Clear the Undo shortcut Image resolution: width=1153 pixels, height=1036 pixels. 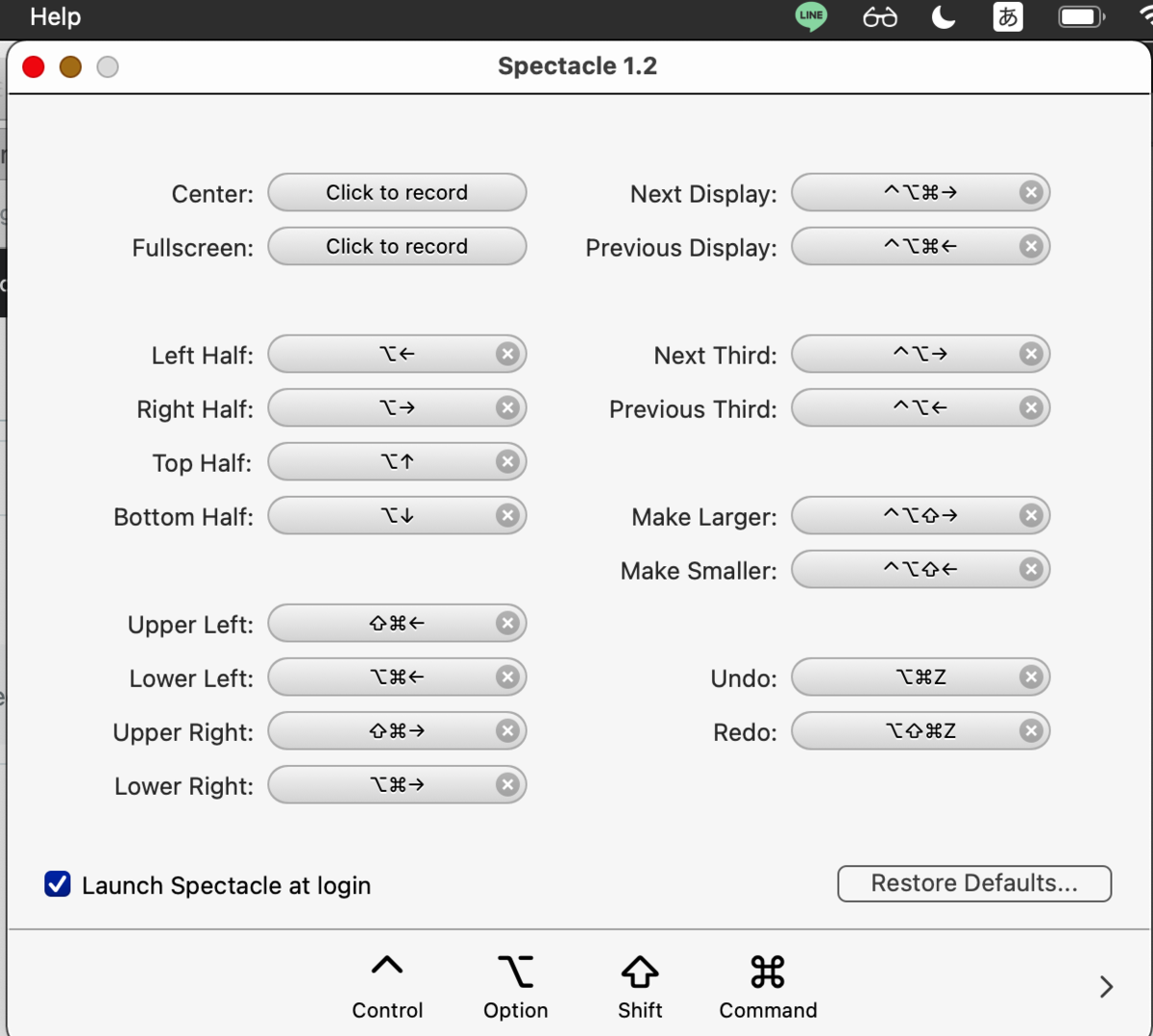(1031, 678)
